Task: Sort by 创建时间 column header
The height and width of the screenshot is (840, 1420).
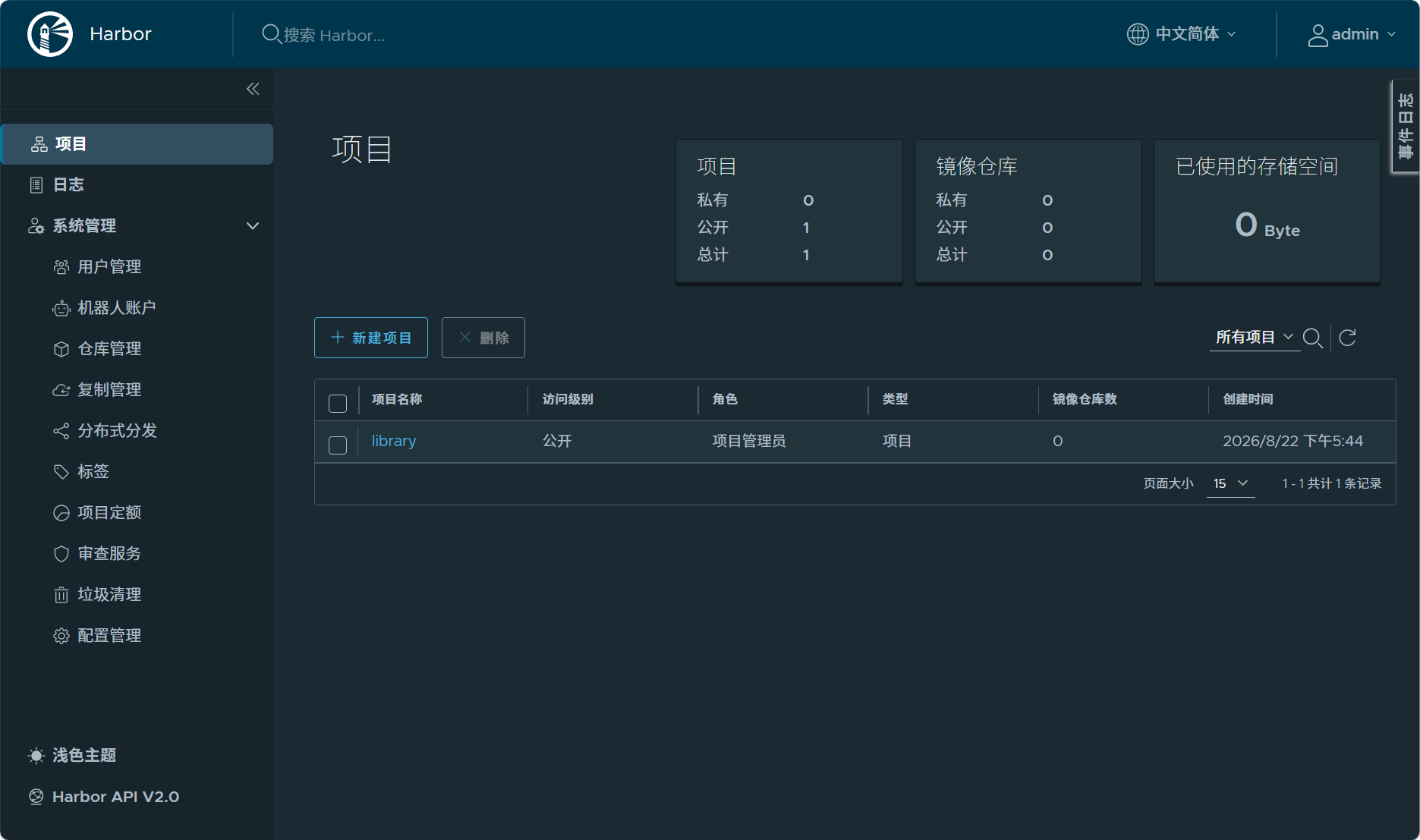Action: point(1248,399)
